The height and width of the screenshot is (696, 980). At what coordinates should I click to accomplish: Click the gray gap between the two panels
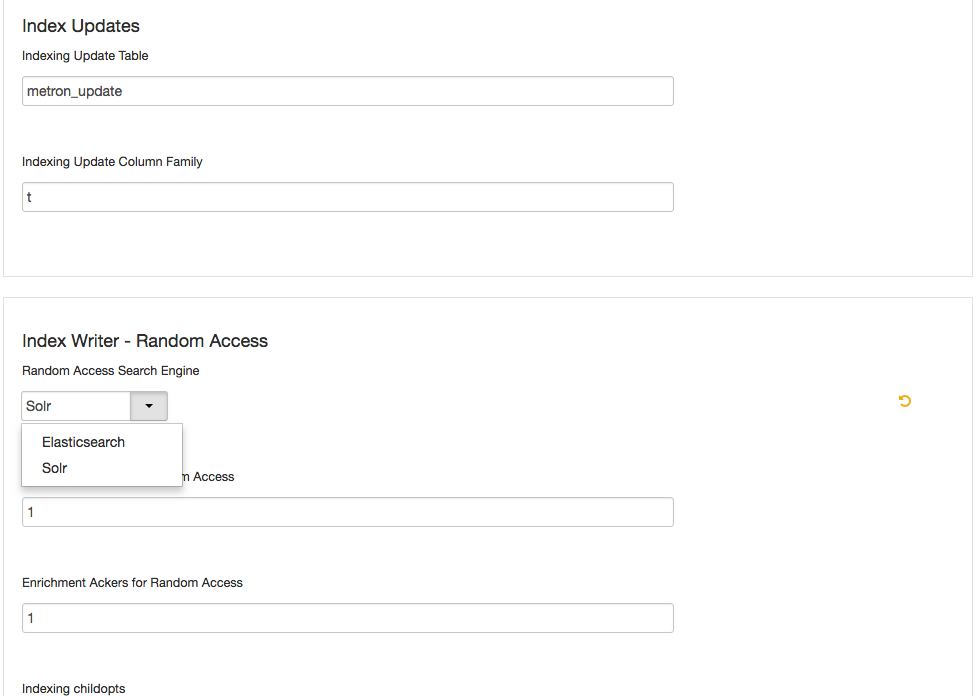[488, 287]
